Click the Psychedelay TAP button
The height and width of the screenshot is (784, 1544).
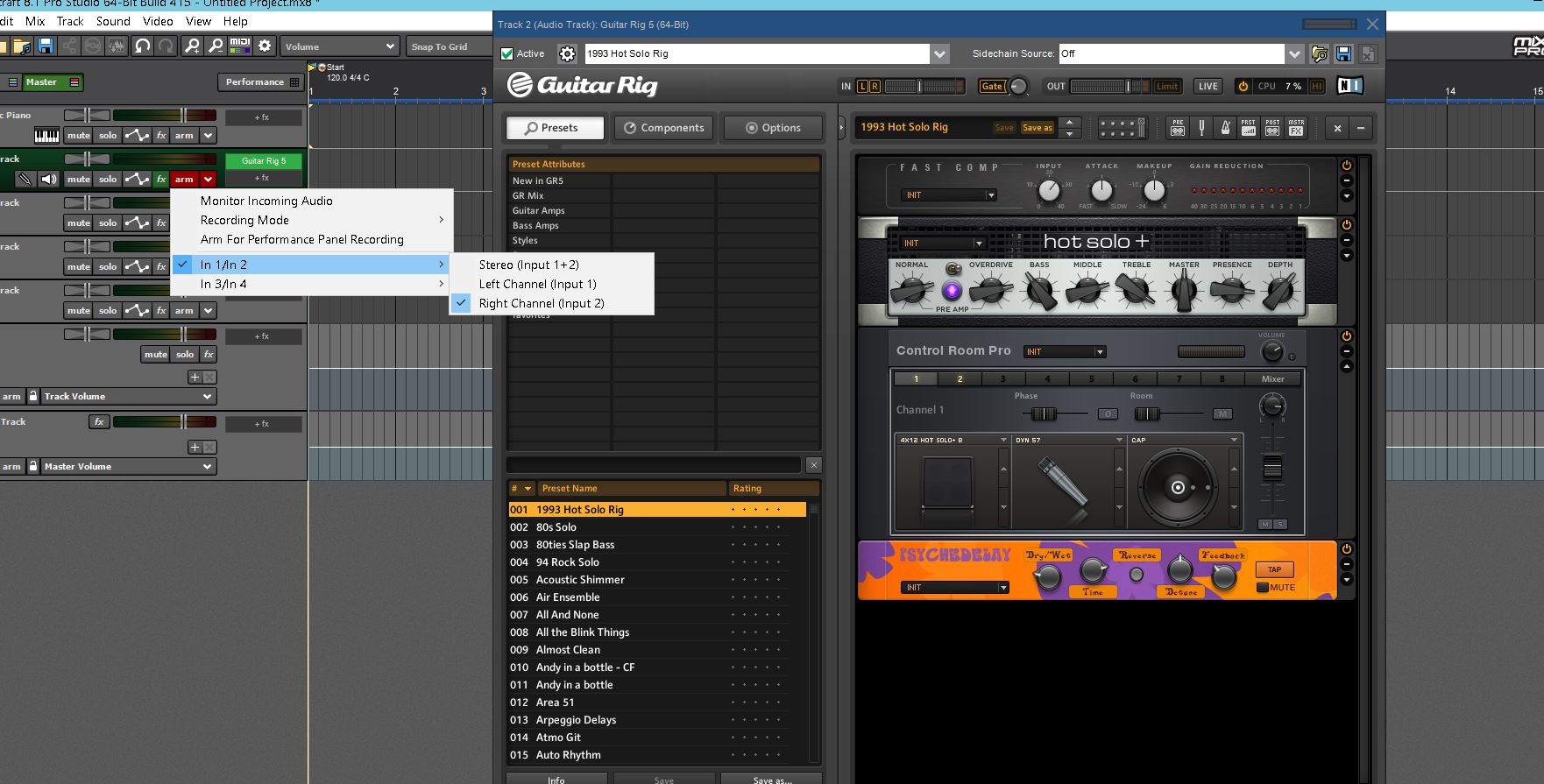click(x=1274, y=569)
